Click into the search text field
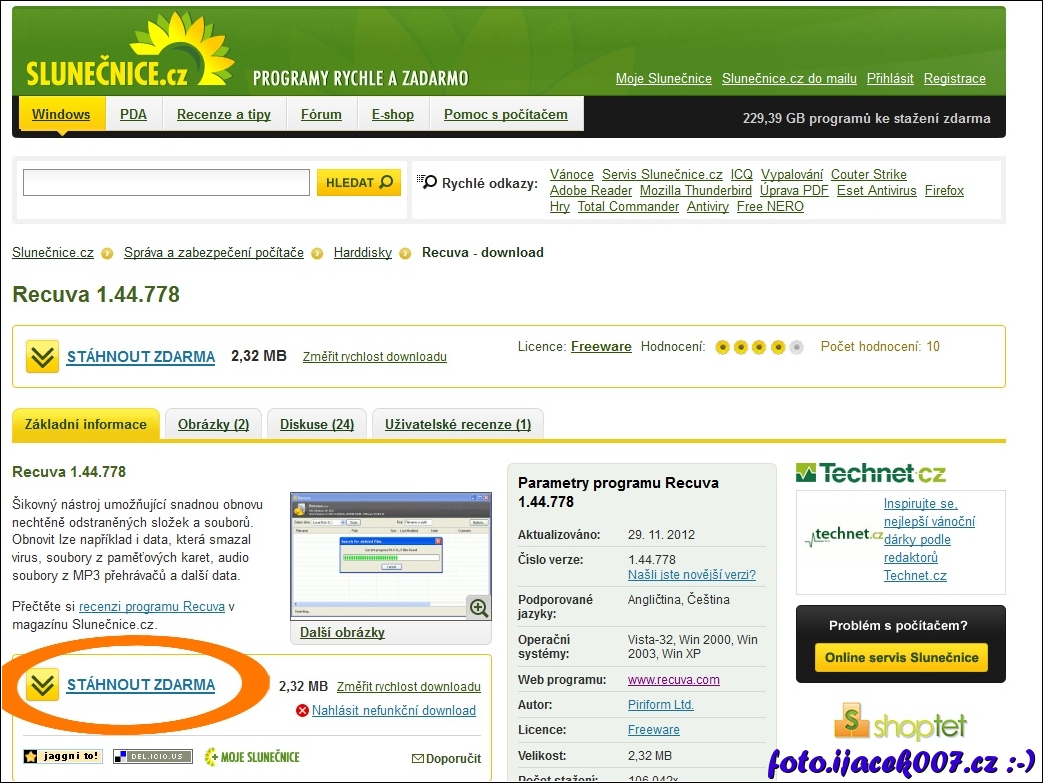Viewport: 1043px width, 783px height. 166,183
